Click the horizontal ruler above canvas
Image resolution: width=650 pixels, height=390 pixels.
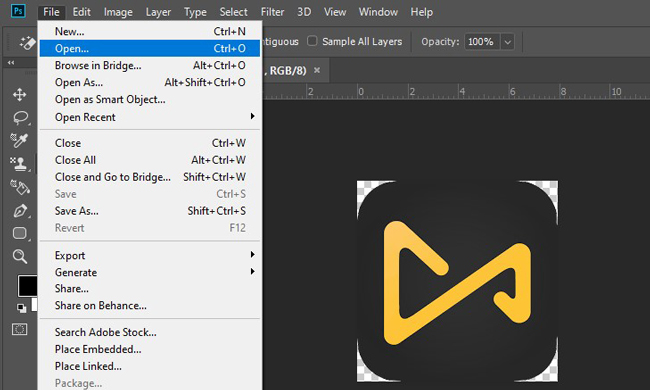click(456, 92)
